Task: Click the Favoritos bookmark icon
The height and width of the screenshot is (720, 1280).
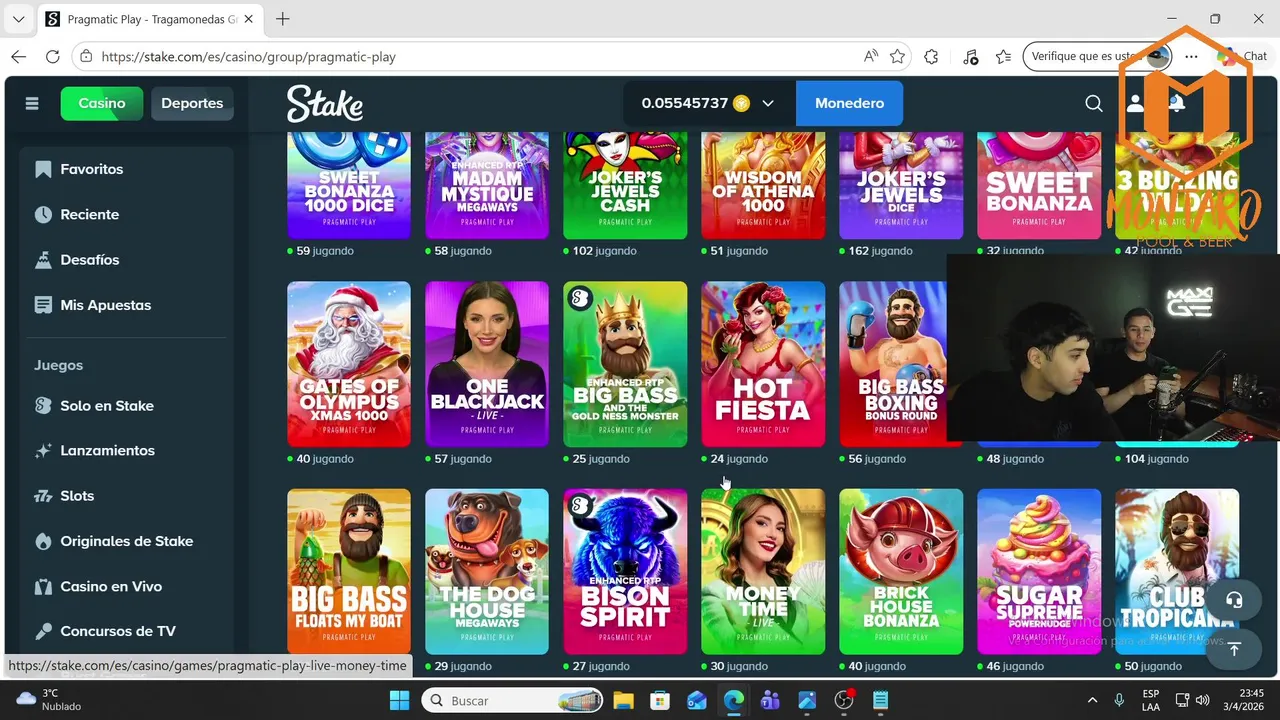Action: tap(43, 169)
